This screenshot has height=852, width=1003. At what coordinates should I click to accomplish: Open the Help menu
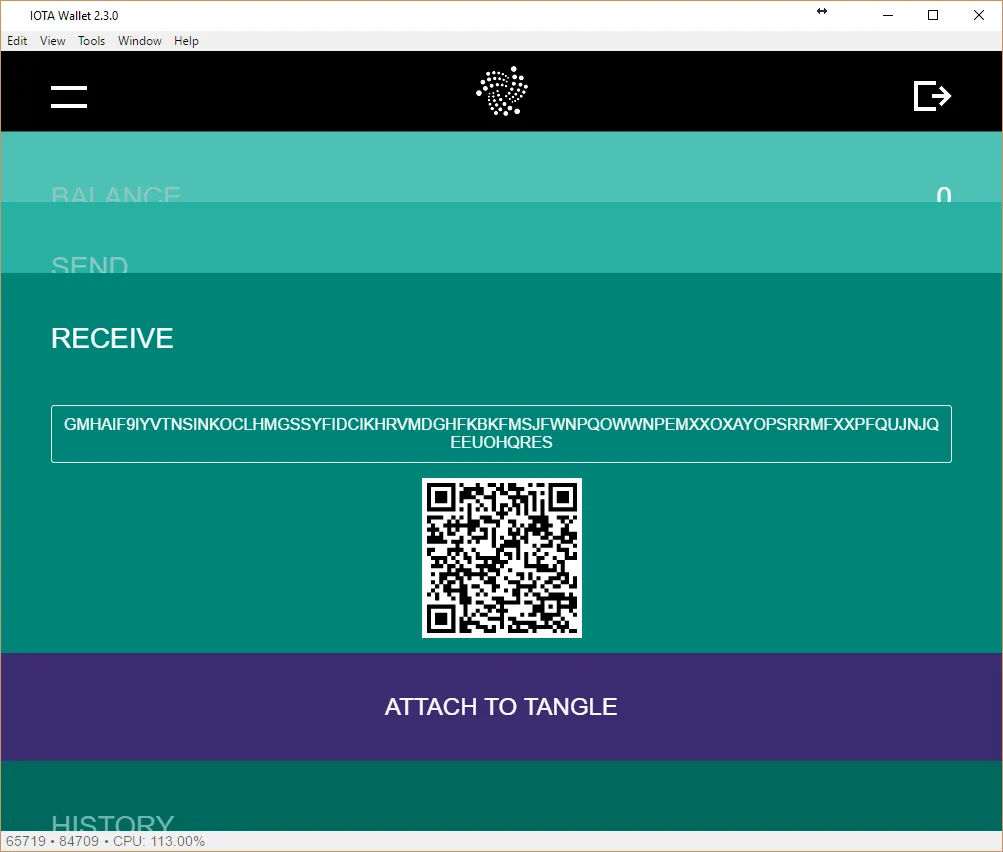[x=186, y=41]
